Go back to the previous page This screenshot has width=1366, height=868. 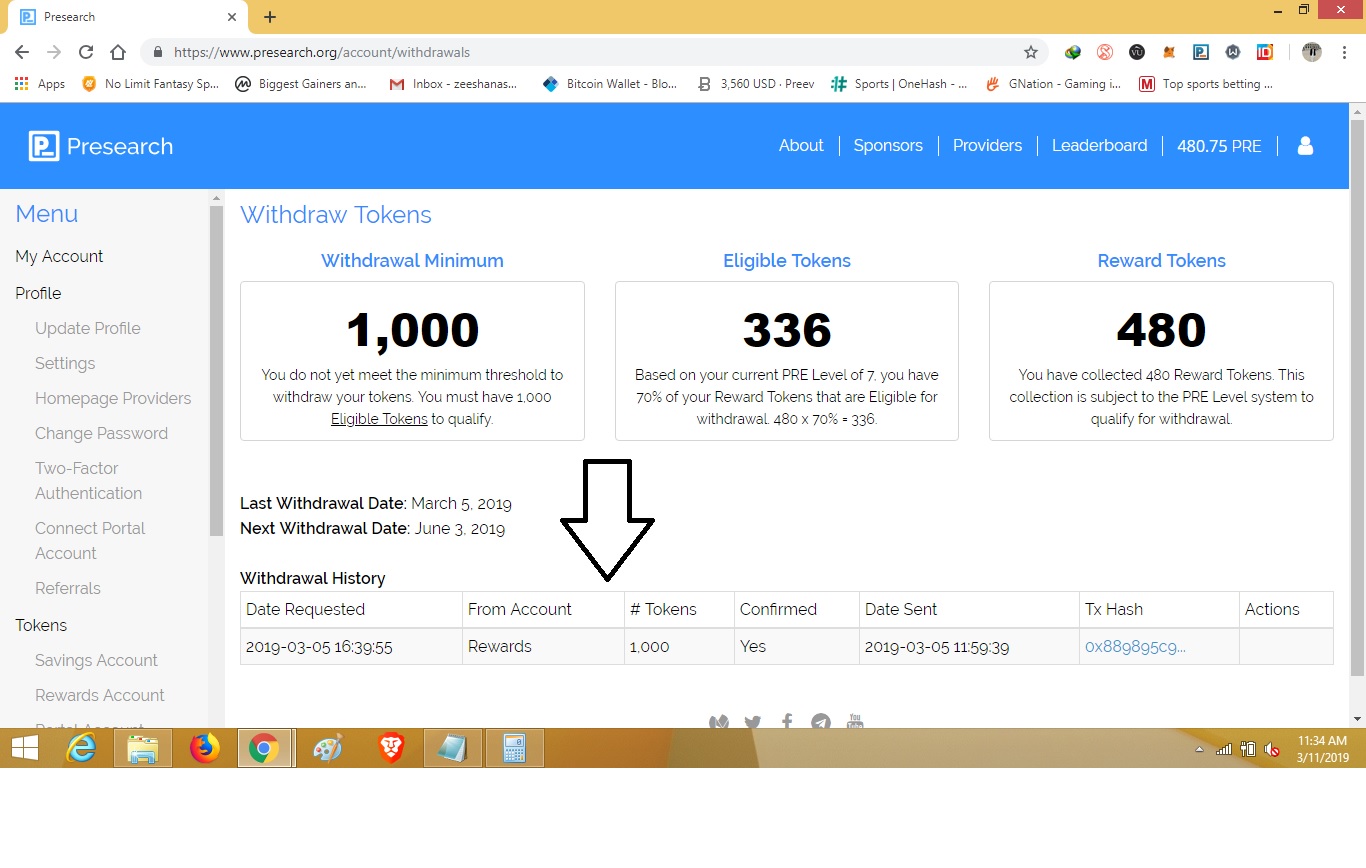click(22, 52)
